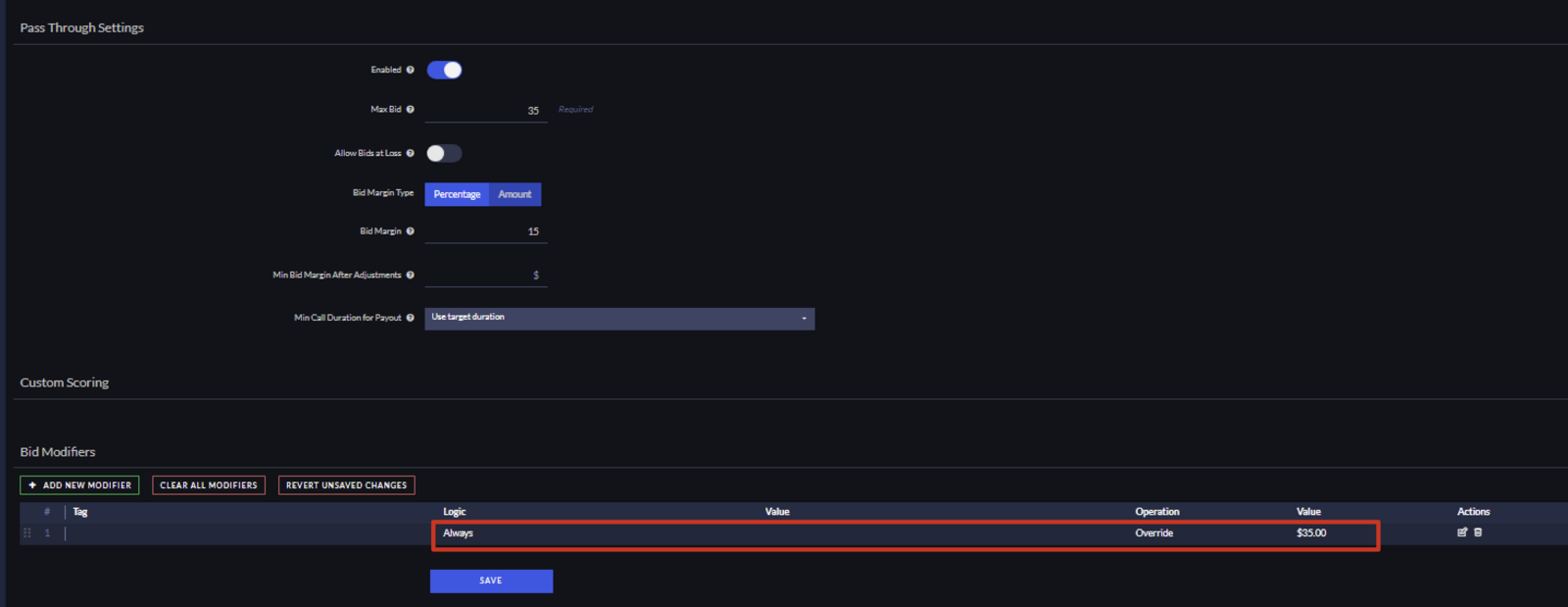Image resolution: width=1568 pixels, height=607 pixels.
Task: Select Percentage bid margin type
Action: (x=457, y=194)
